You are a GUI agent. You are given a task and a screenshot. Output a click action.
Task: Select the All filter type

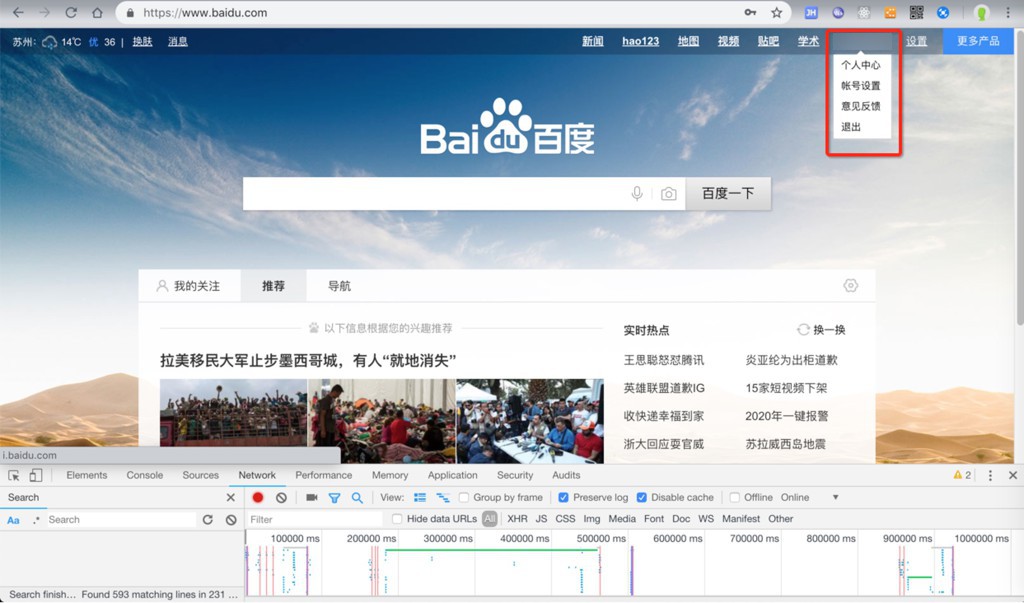pyautogui.click(x=490, y=519)
